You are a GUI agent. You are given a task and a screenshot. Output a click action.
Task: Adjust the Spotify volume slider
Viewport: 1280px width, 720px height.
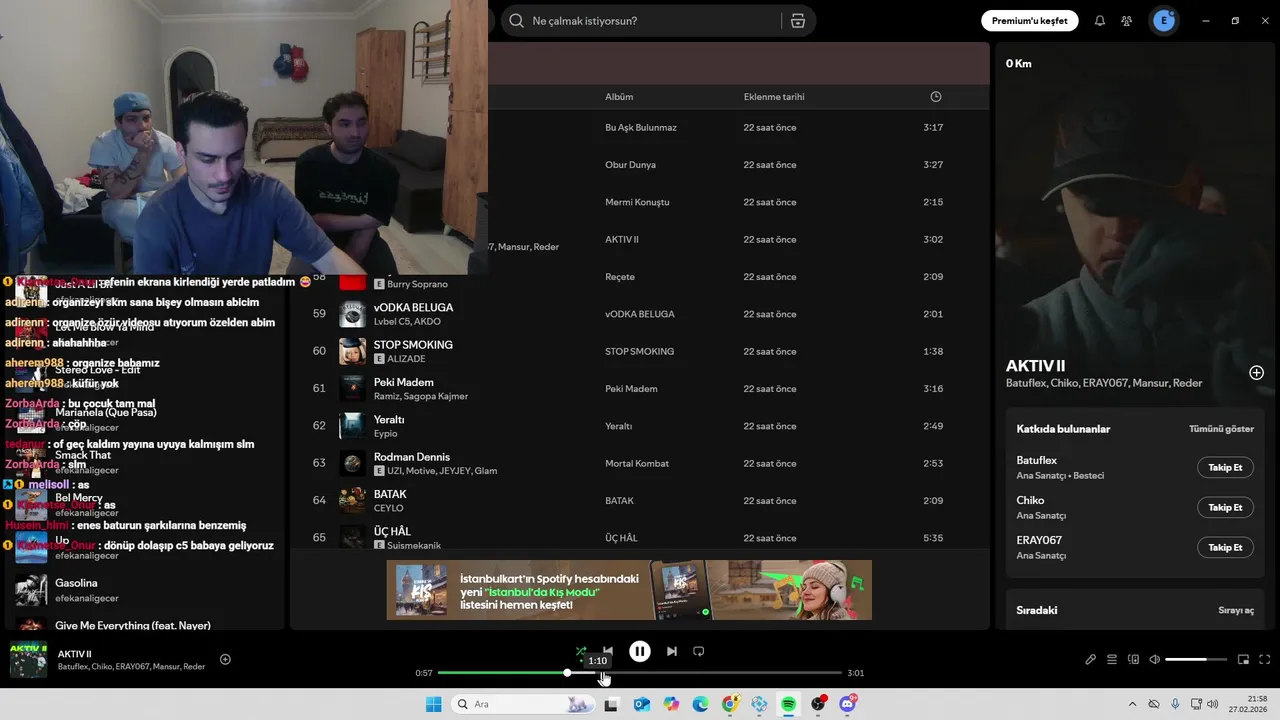pos(1196,659)
